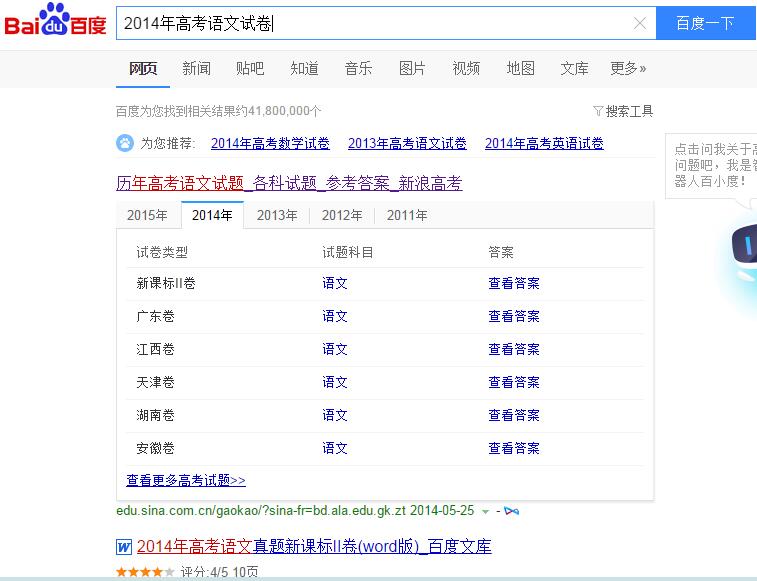Click the paw icon beside 为您推荐
Viewport: 757px width, 581px height.
click(125, 143)
